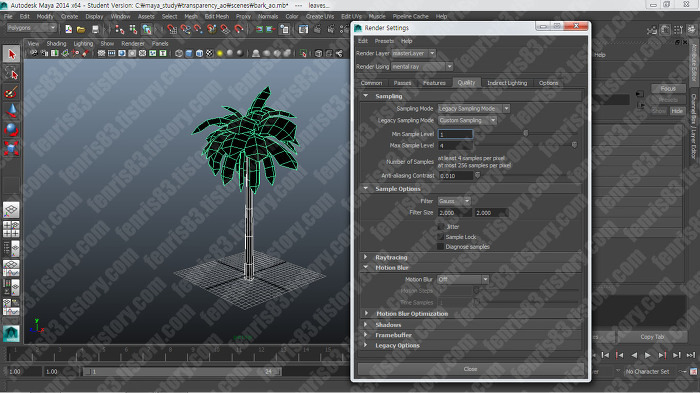
Task: Open the Legacy Sampling Mode dropdown
Action: point(467,120)
